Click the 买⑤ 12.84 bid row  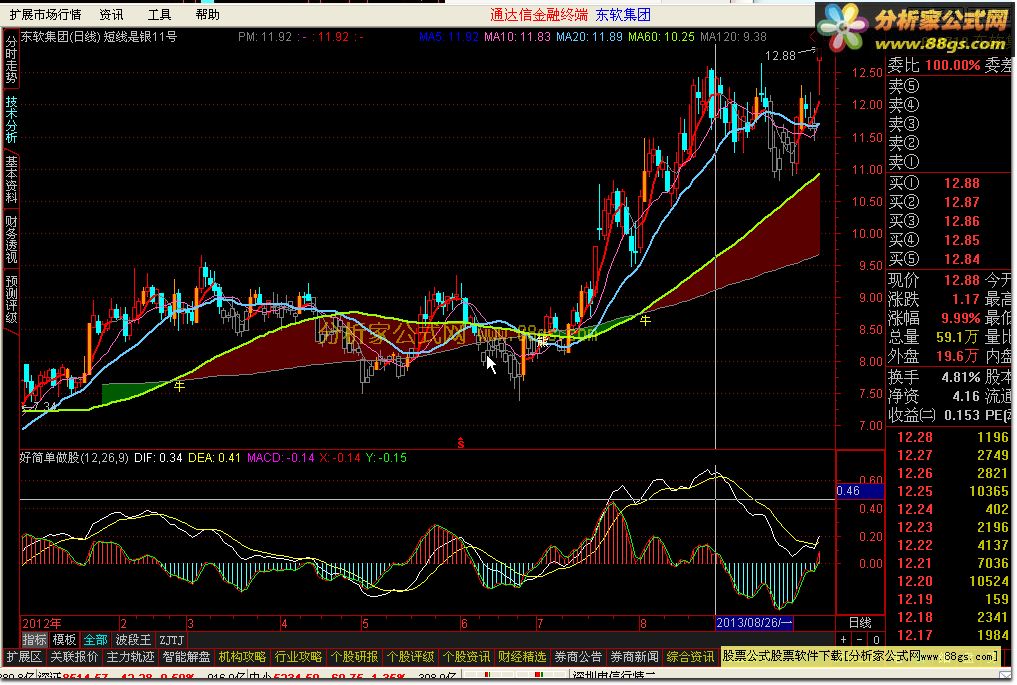coord(948,259)
